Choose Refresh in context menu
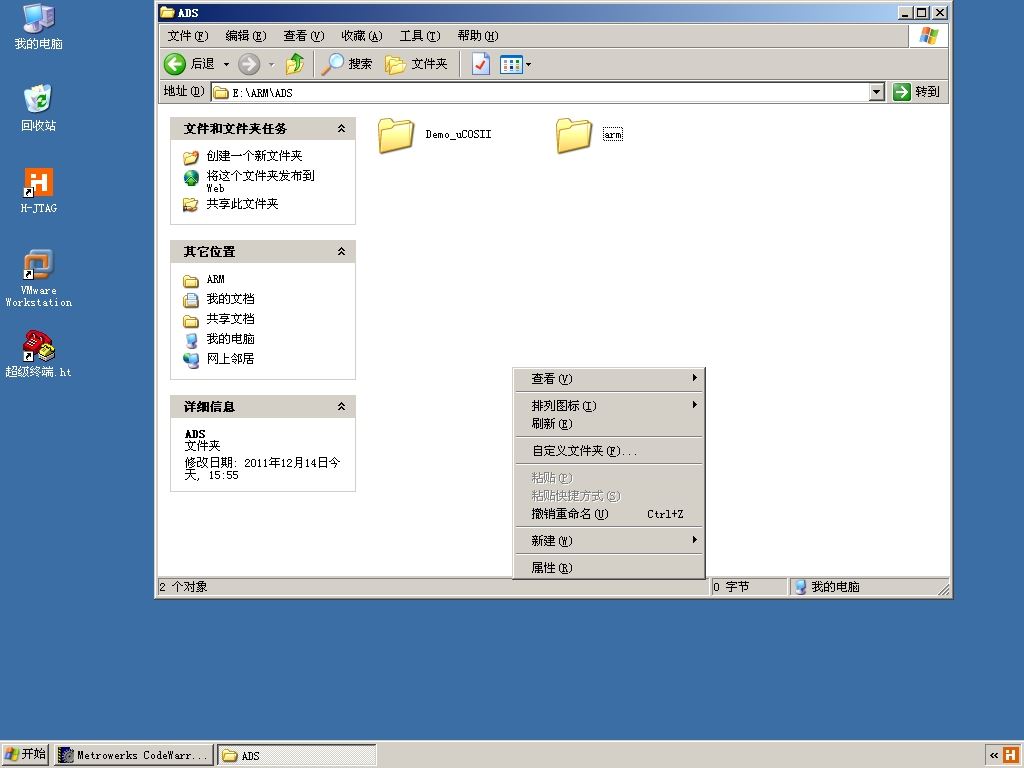Viewport: 1024px width, 768px height. point(609,424)
